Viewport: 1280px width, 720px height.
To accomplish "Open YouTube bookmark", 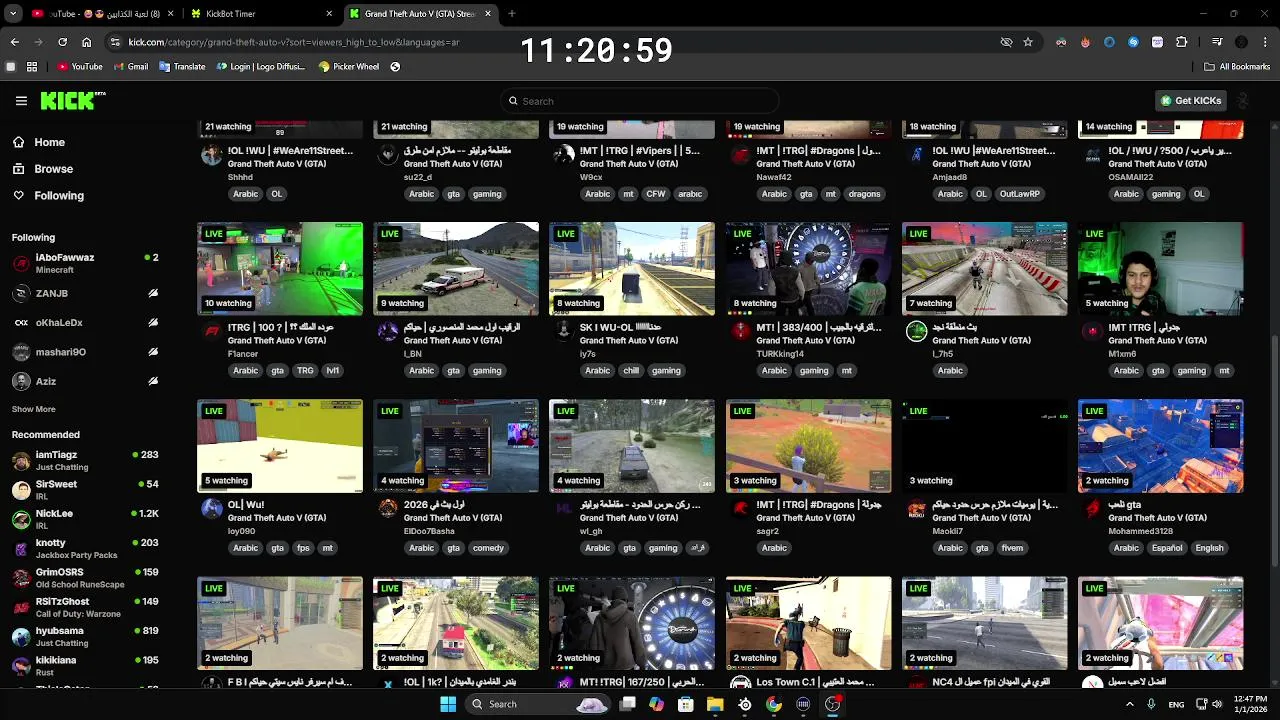I will [80, 67].
